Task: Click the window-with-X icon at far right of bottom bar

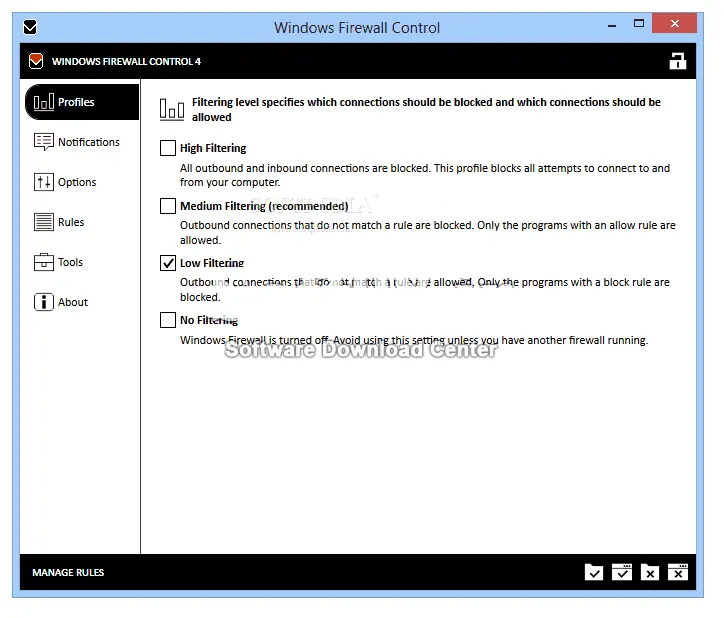Action: [x=678, y=572]
